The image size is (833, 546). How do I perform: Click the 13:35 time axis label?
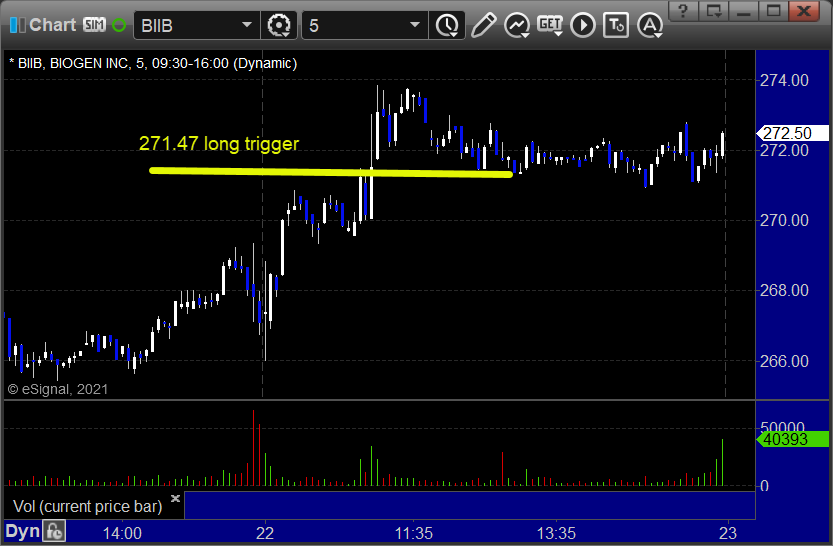click(x=556, y=533)
